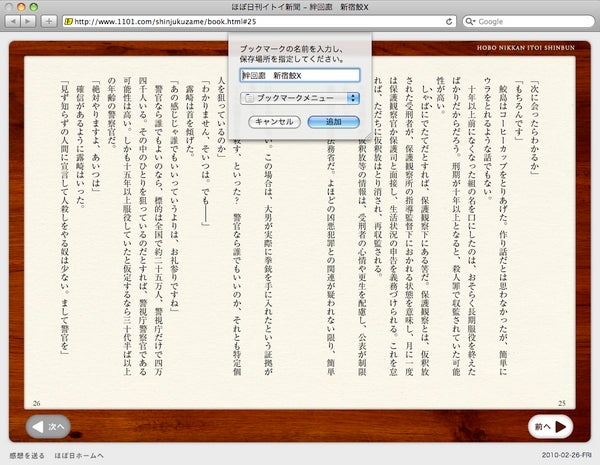Click into the Google search box
This screenshot has width=600, height=465.
530,20
